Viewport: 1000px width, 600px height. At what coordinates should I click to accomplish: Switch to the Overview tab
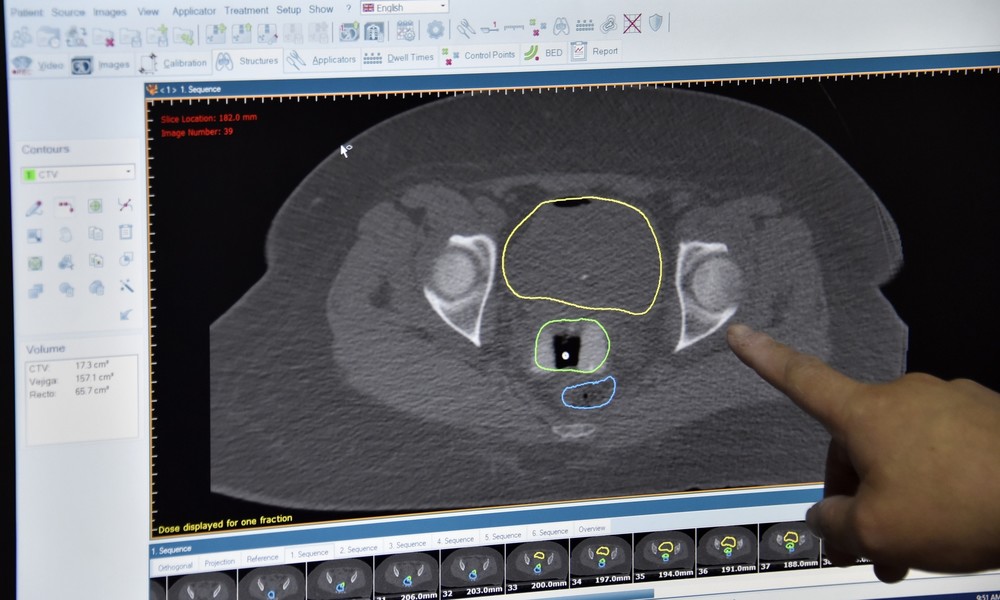(x=592, y=529)
